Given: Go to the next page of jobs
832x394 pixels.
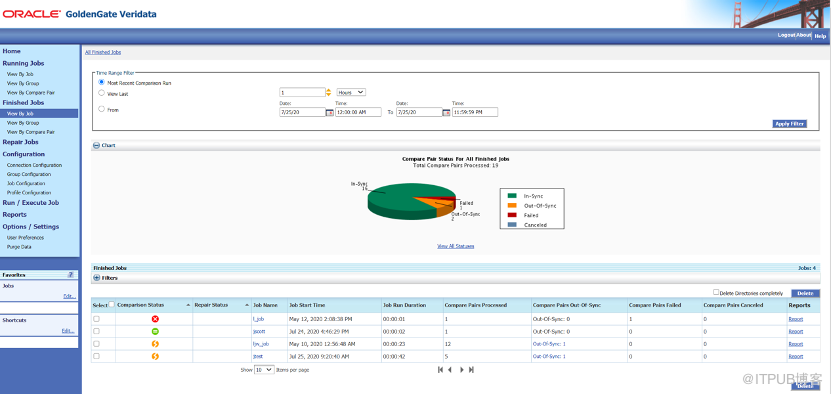Looking at the screenshot, I should click(462, 370).
